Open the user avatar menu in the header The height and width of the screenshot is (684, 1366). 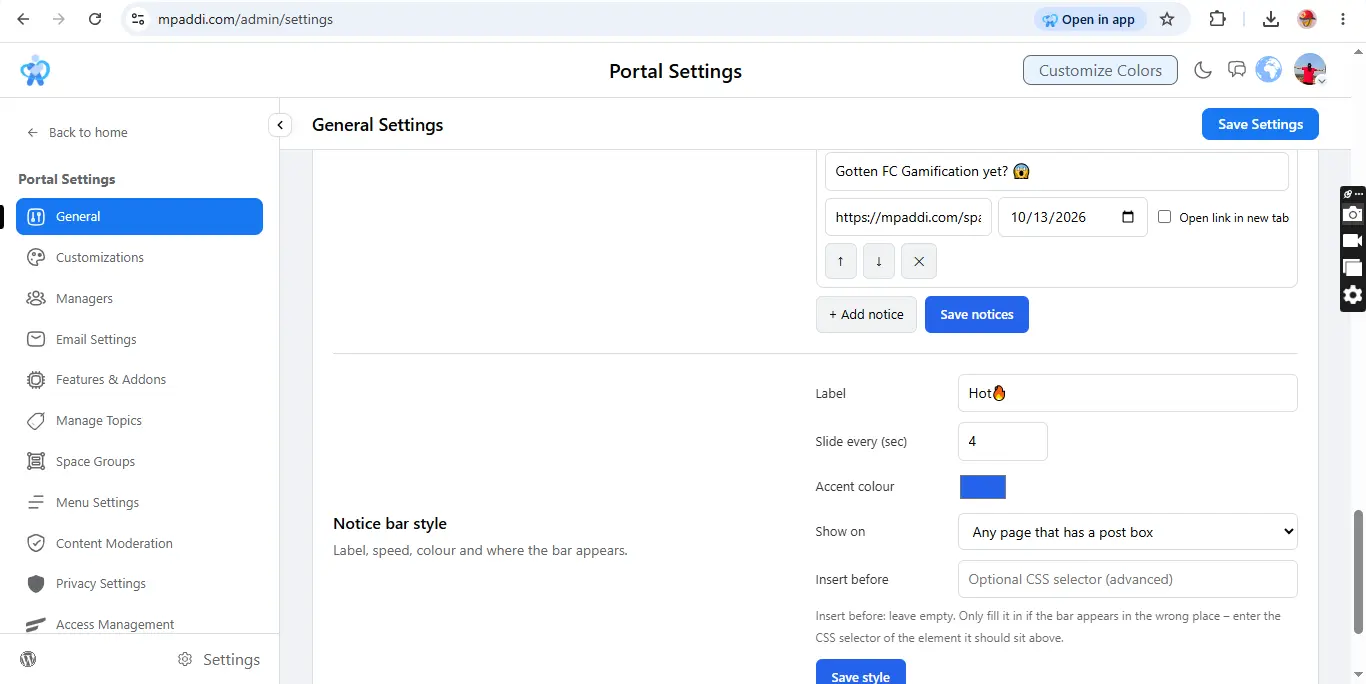(1310, 70)
